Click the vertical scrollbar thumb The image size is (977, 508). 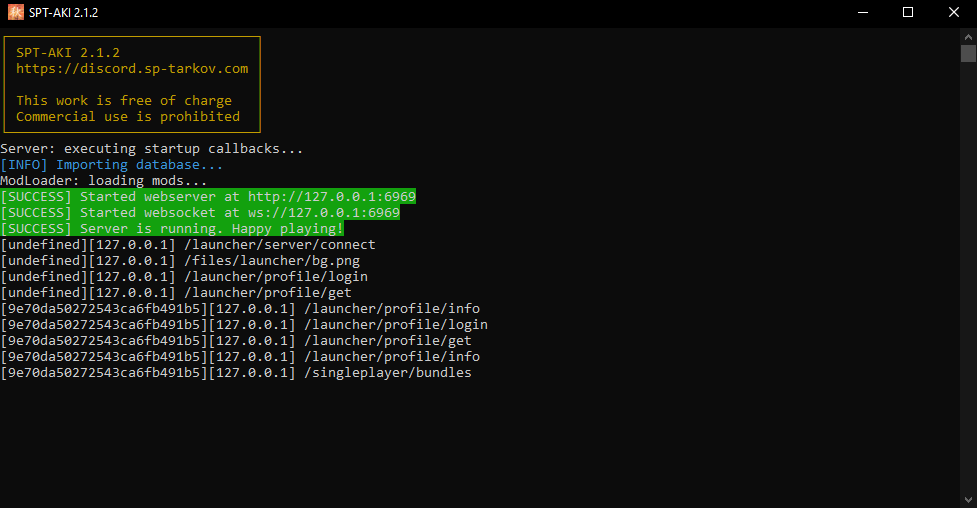tap(968, 54)
